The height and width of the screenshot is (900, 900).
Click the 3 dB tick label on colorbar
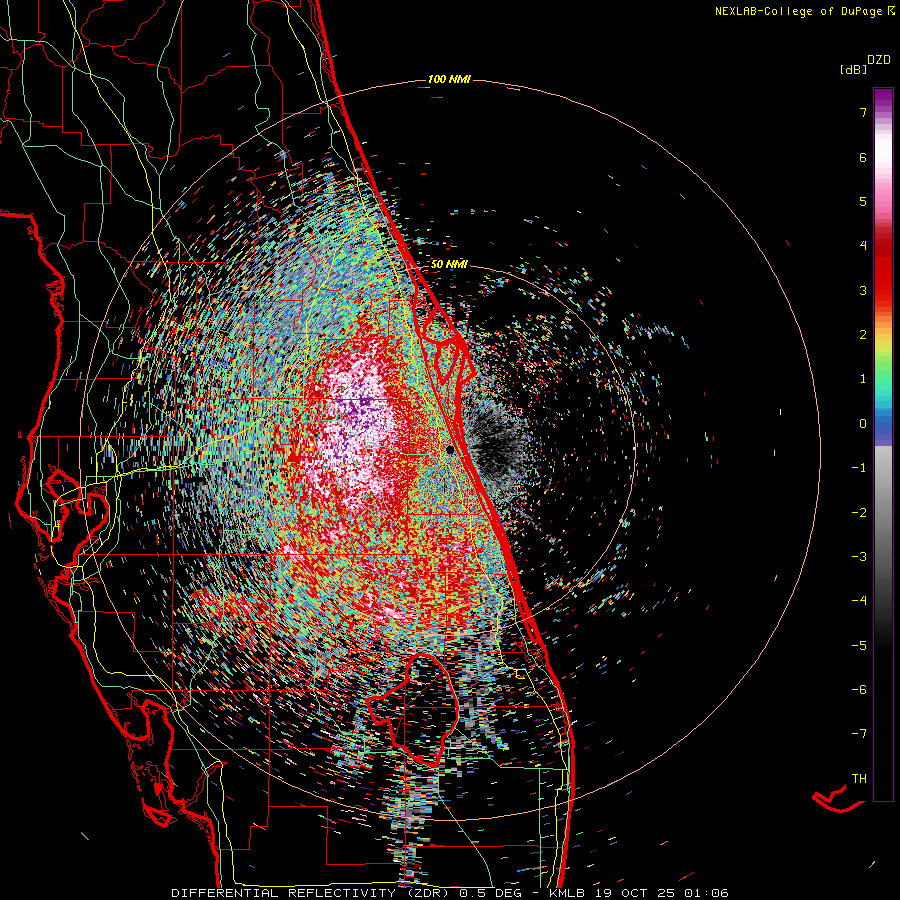pos(863,290)
